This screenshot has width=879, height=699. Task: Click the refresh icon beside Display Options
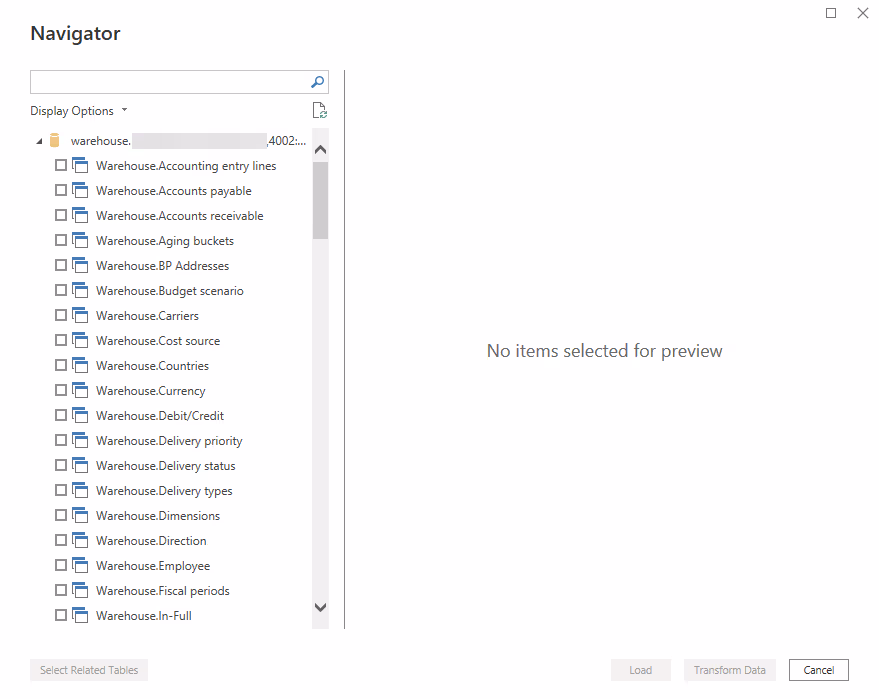(x=319, y=111)
